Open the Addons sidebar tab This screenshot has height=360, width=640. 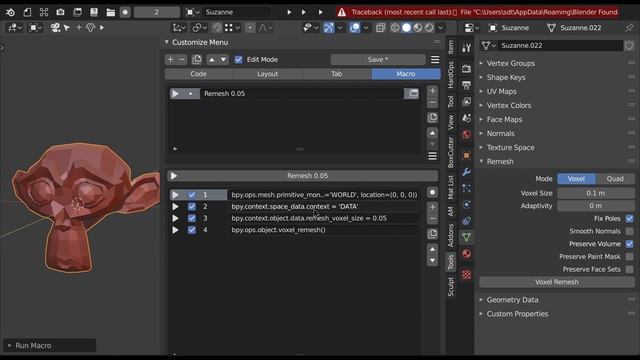451,236
